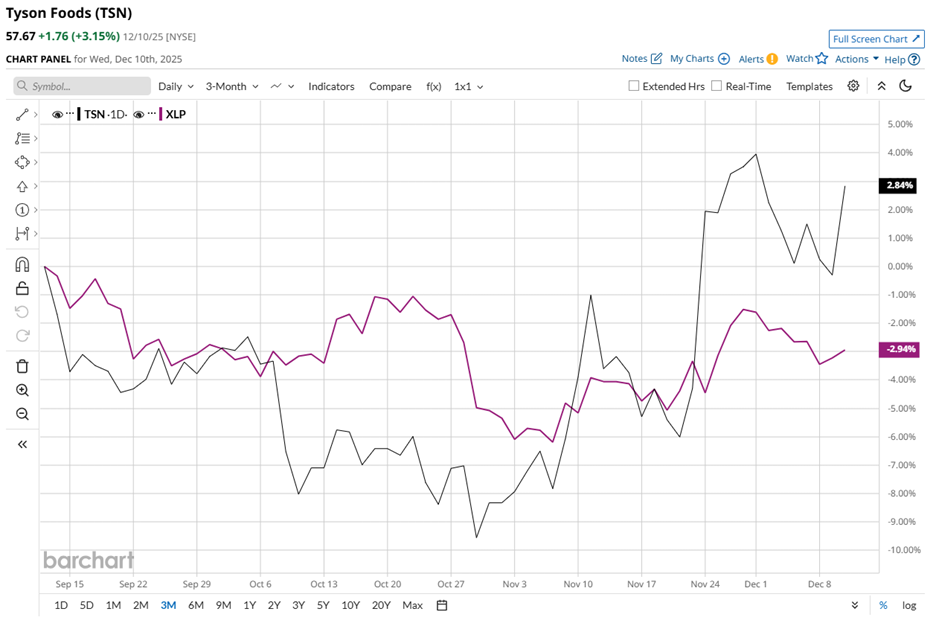Screen dimensions: 936x626
Task: Collapse toolbar with double up chevron
Action: (x=882, y=86)
